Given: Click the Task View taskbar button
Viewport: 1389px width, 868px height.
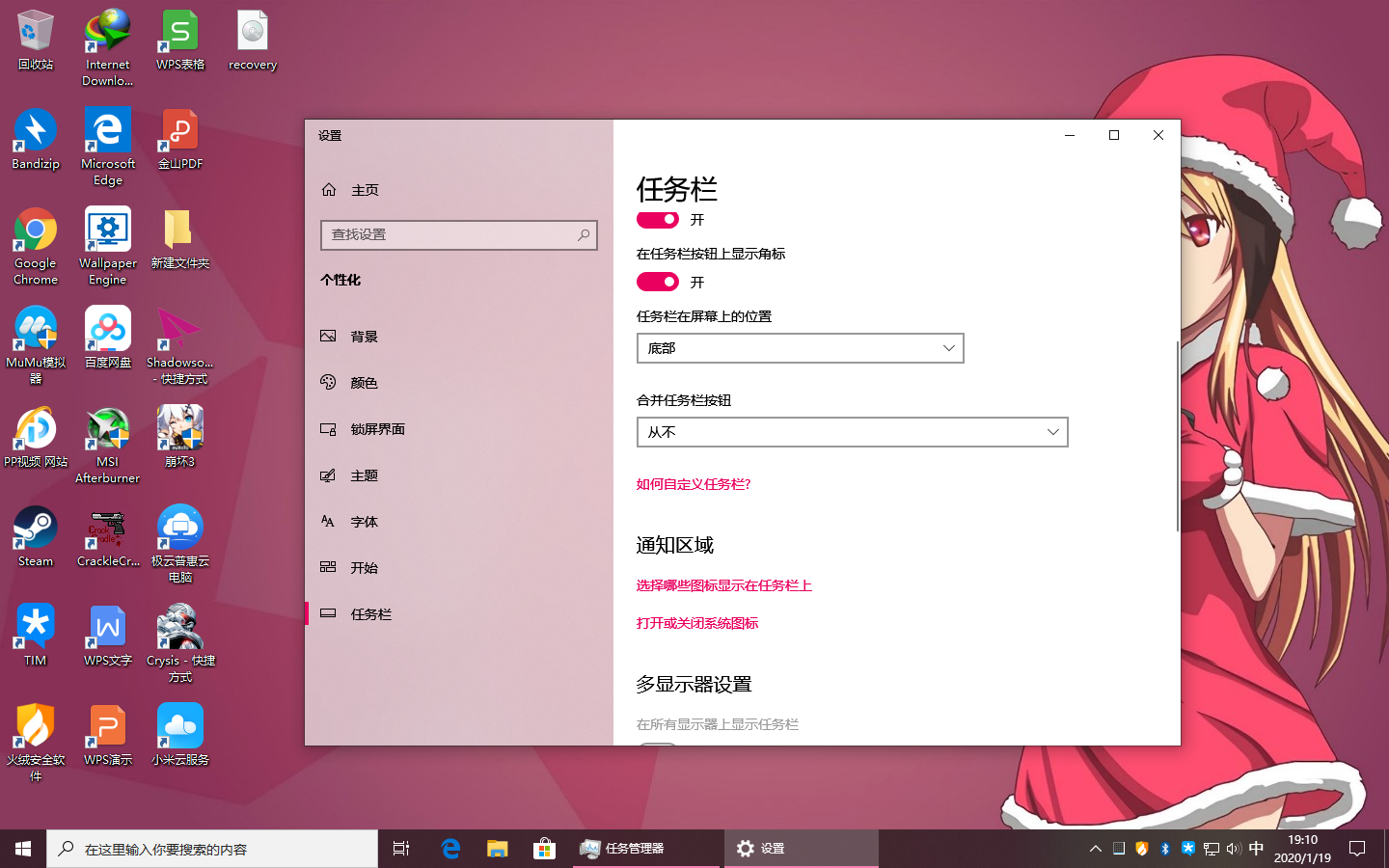Looking at the screenshot, I should 401,849.
